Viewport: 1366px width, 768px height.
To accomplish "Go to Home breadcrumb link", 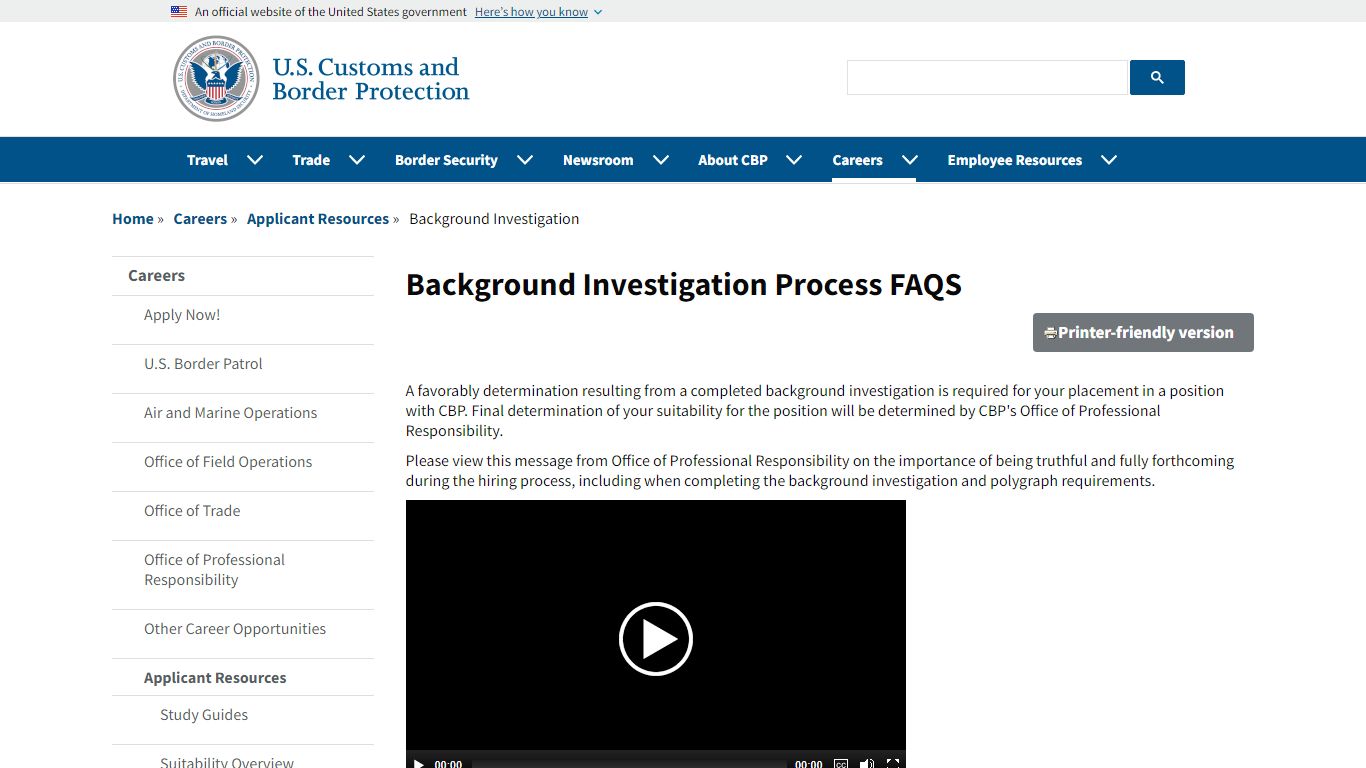I will point(133,219).
